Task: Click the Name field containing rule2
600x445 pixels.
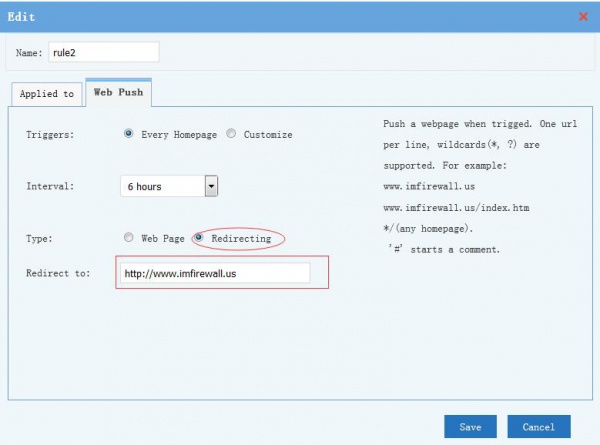Action: [x=104, y=52]
